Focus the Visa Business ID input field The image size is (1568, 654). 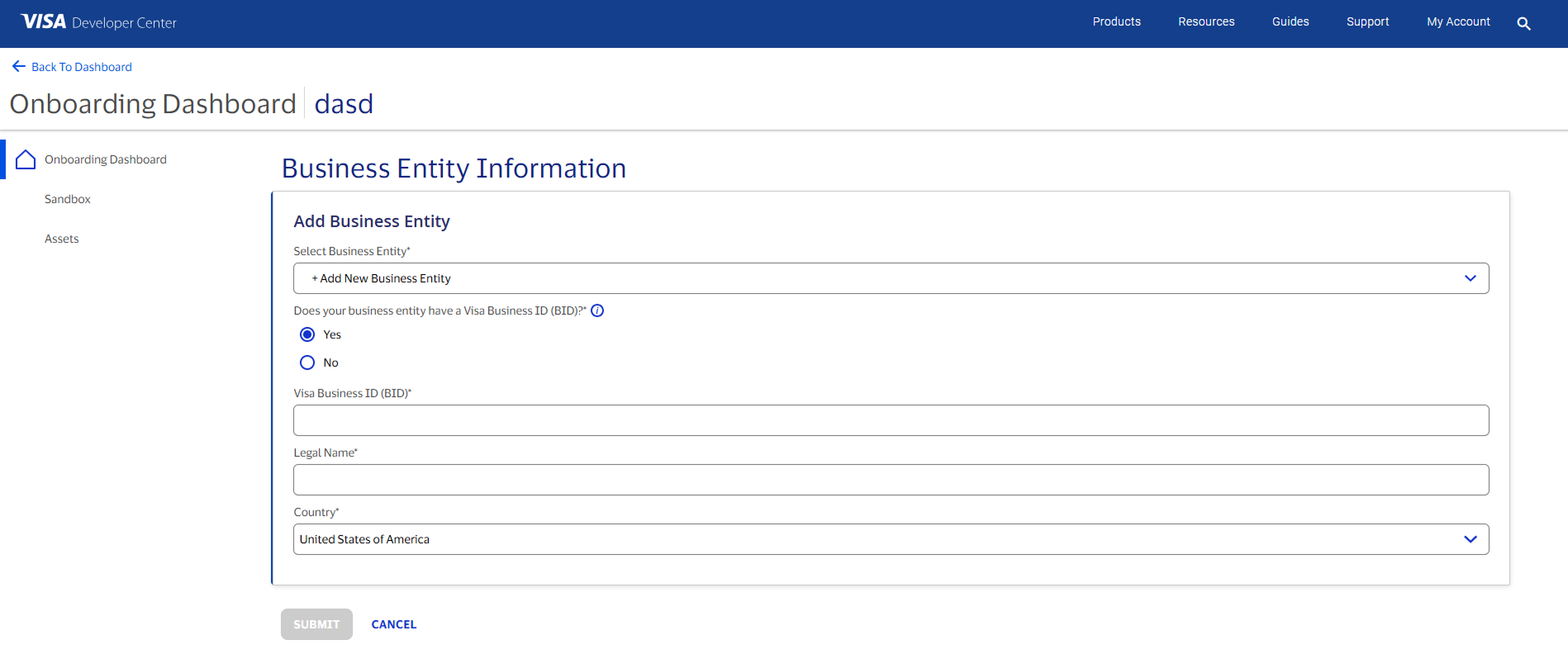pyautogui.click(x=890, y=420)
